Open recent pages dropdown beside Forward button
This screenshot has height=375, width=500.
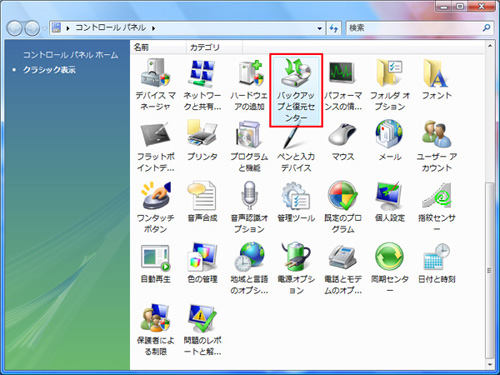[x=44, y=29]
